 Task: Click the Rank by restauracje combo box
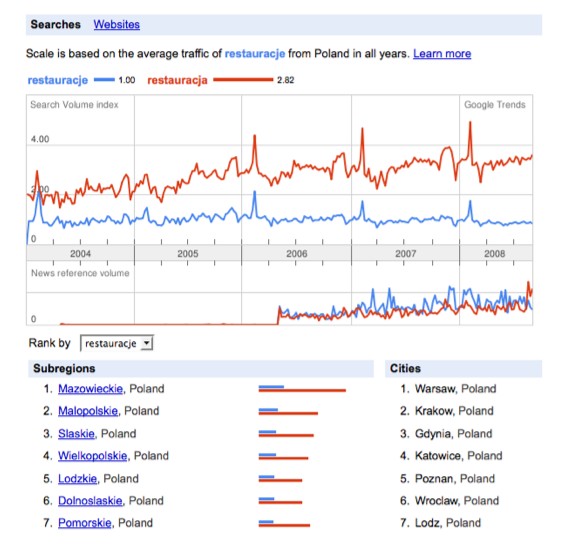pos(117,343)
